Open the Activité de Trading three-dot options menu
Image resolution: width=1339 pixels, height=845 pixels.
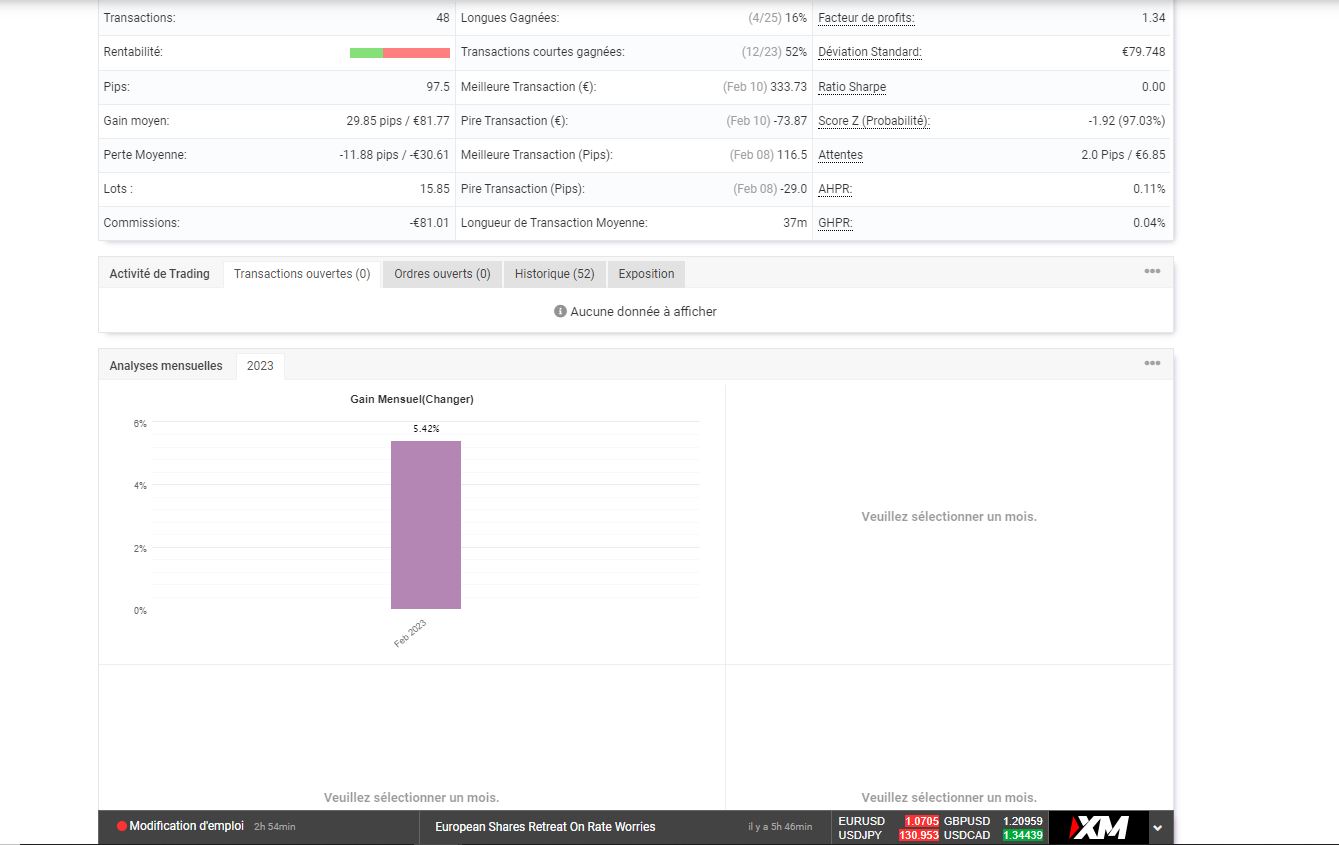coord(1152,271)
